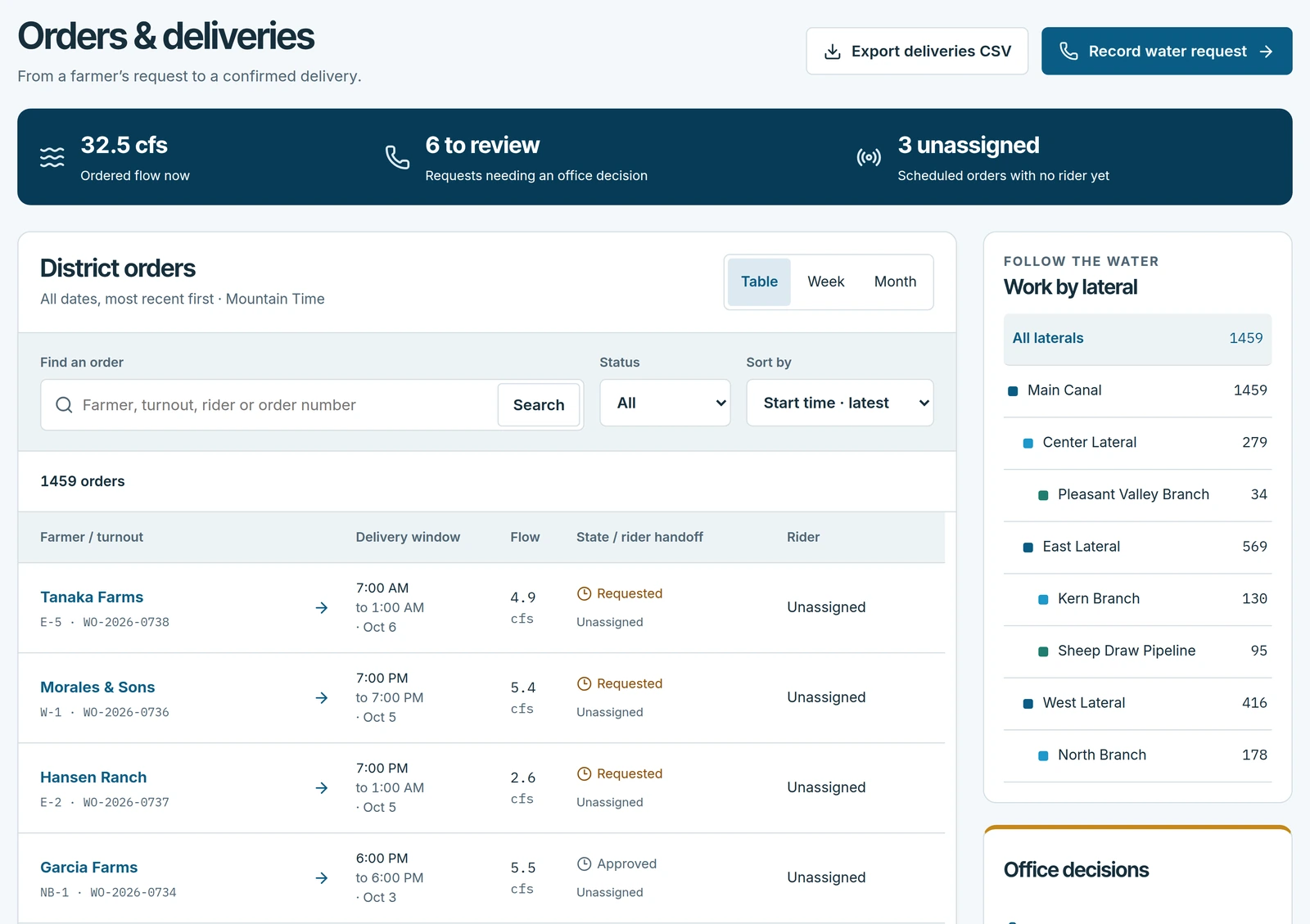Image resolution: width=1310 pixels, height=924 pixels.
Task: Click the clock icon next to Tanaka Farms Requested
Action: [584, 593]
